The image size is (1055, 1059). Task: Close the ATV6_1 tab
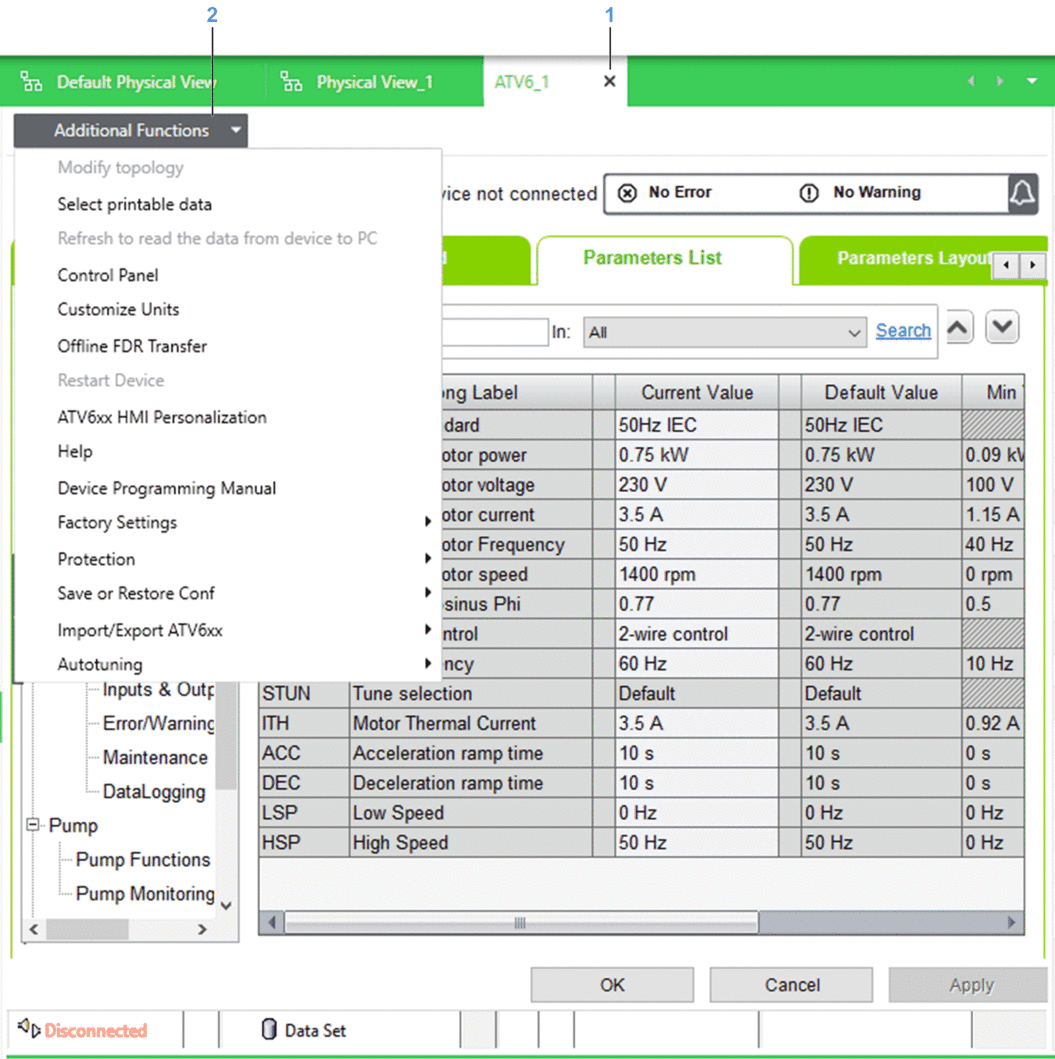click(x=609, y=82)
